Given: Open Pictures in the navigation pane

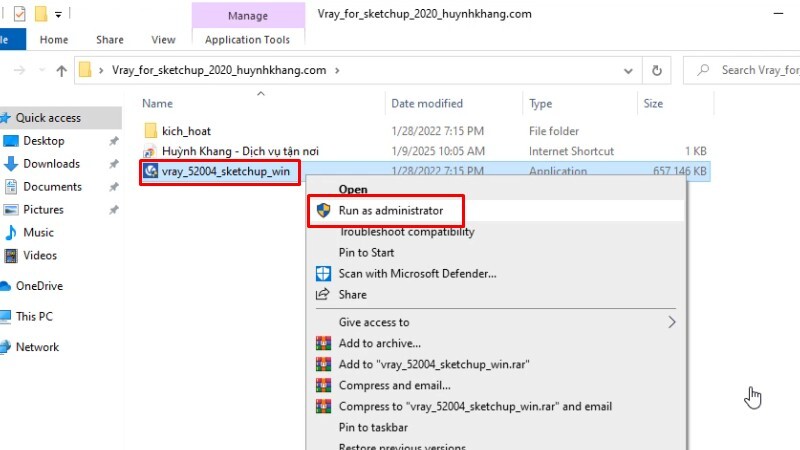Looking at the screenshot, I should (x=43, y=210).
